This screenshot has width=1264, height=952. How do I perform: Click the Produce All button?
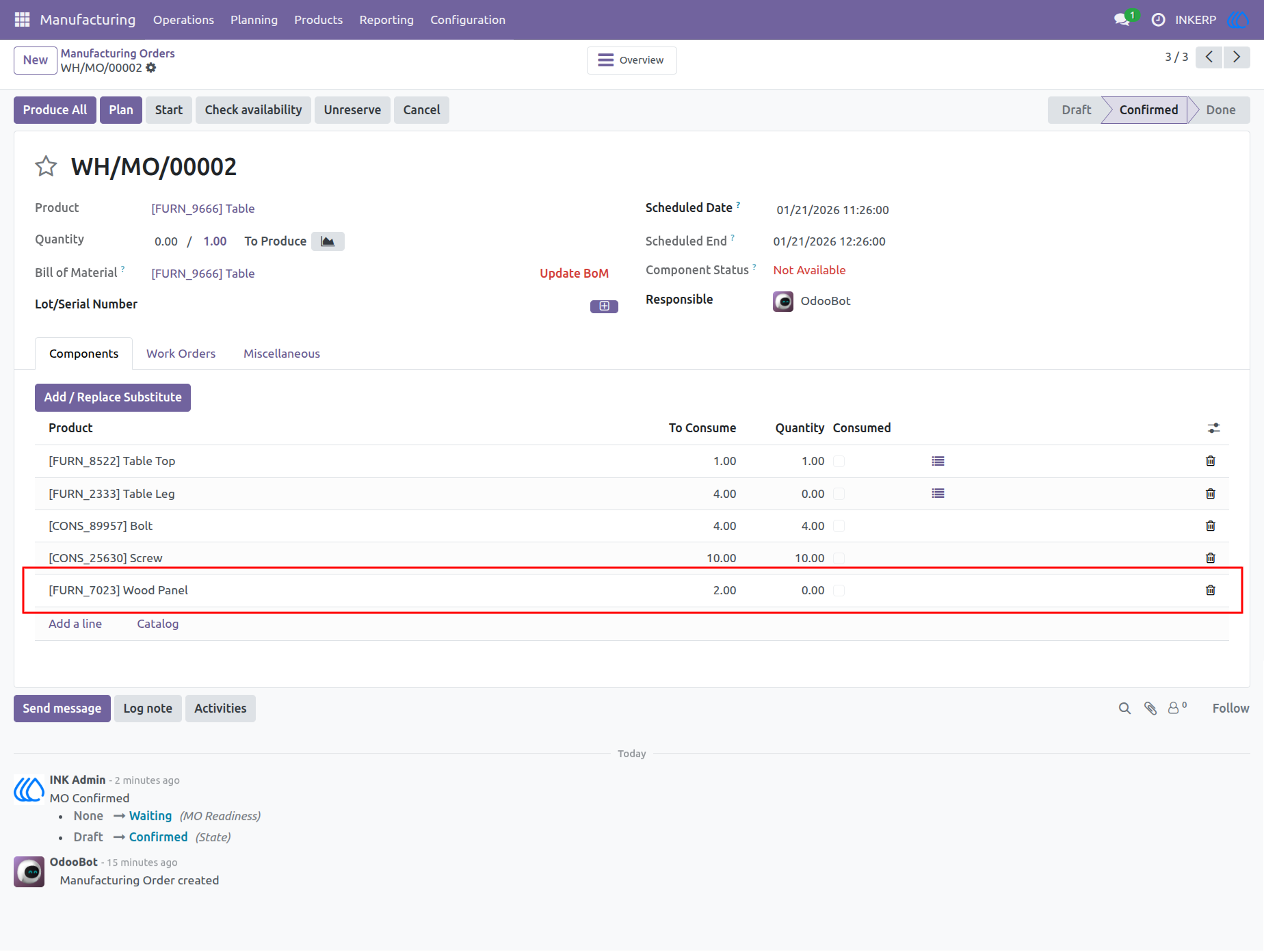click(x=55, y=110)
